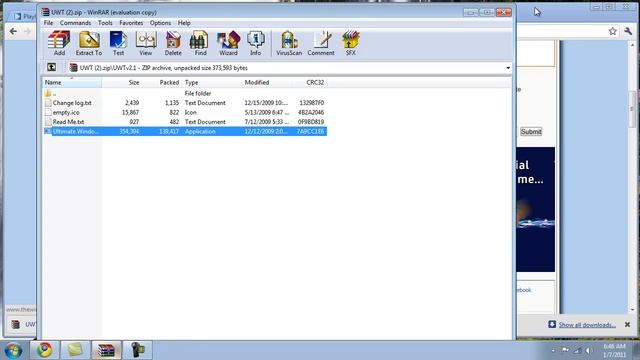The width and height of the screenshot is (640, 360).
Task: Click the Submit button in Chrome
Action: (531, 131)
